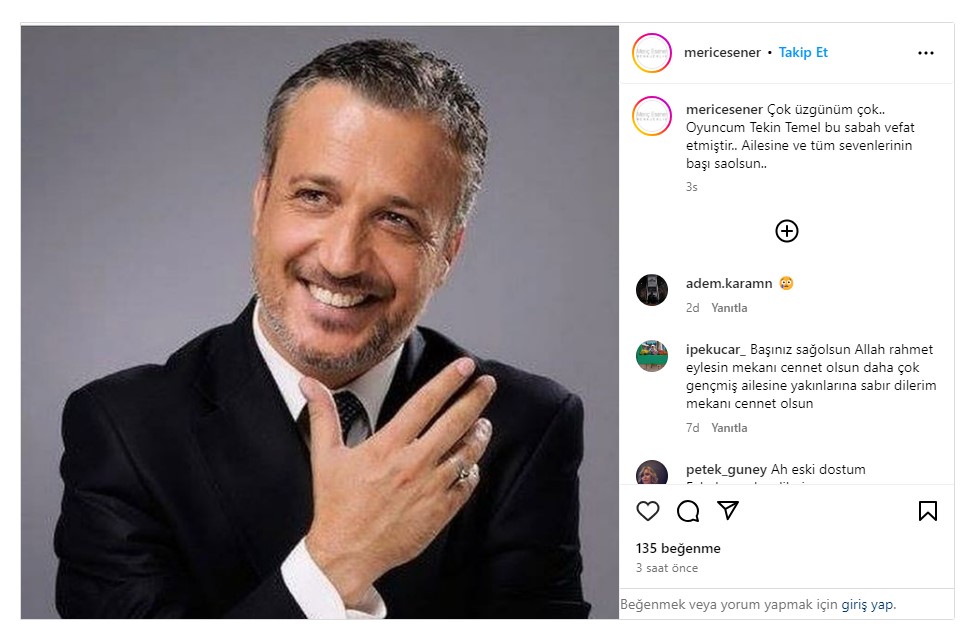972x627 pixels.
Task: Reply to ipekucar_'s comment with Yanıtla
Action: pos(729,428)
